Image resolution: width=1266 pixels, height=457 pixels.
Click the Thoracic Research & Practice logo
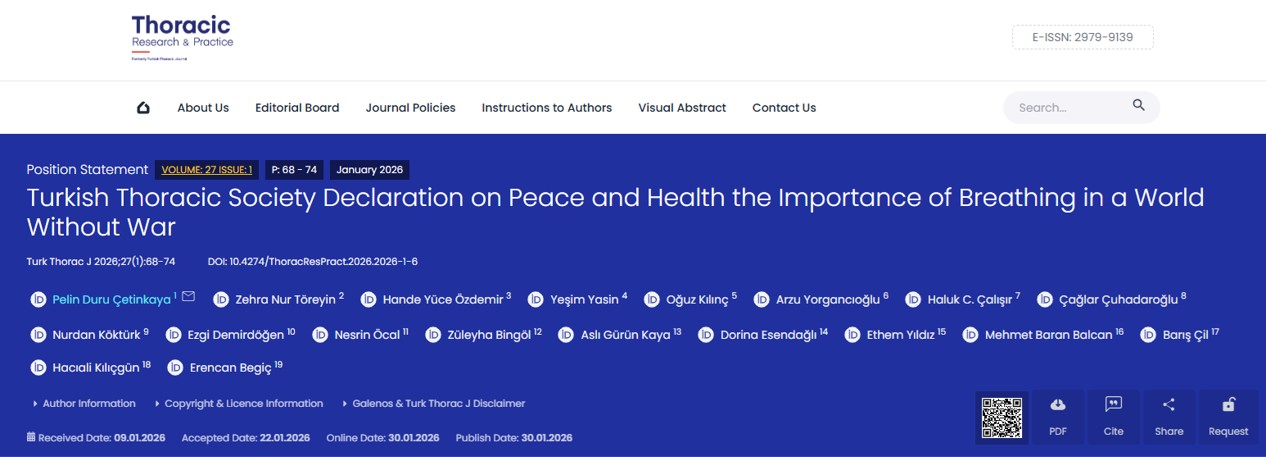pyautogui.click(x=182, y=37)
